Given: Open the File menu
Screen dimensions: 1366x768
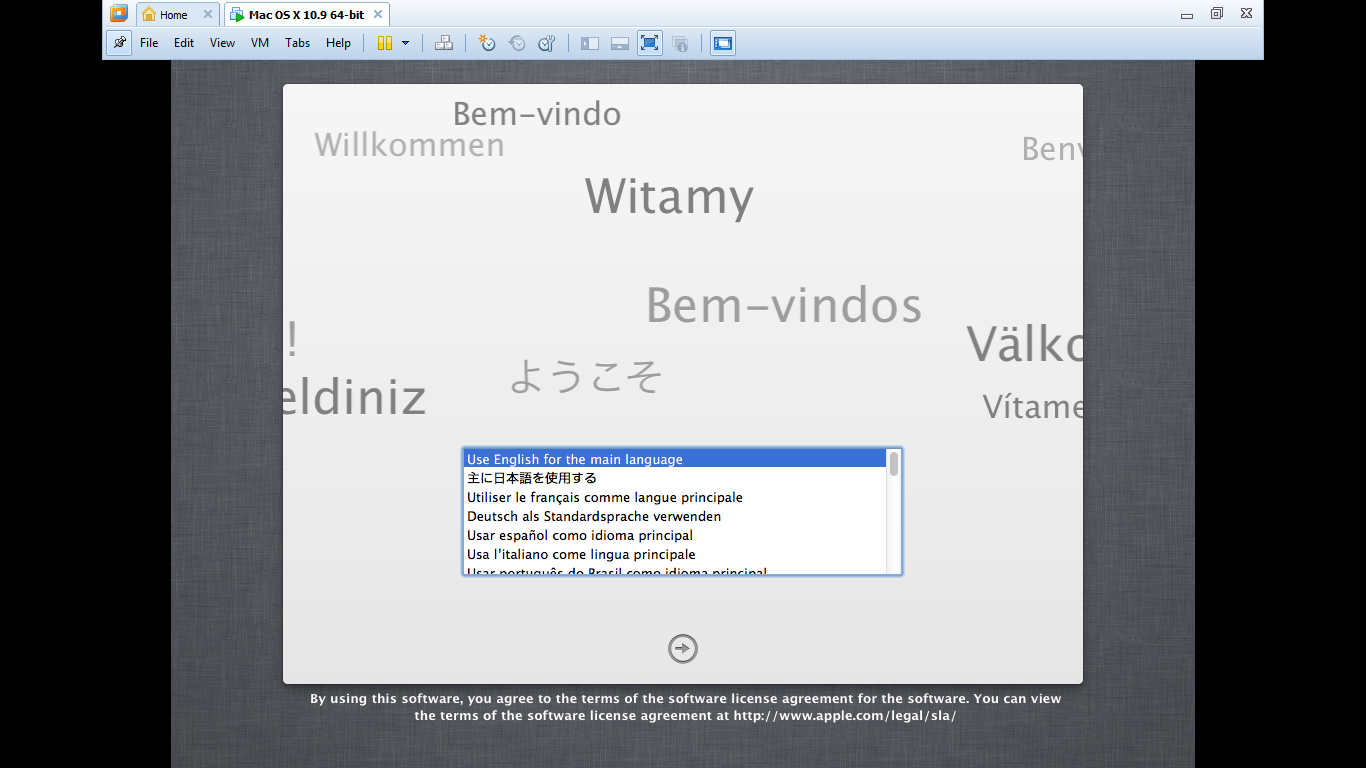Looking at the screenshot, I should point(149,43).
